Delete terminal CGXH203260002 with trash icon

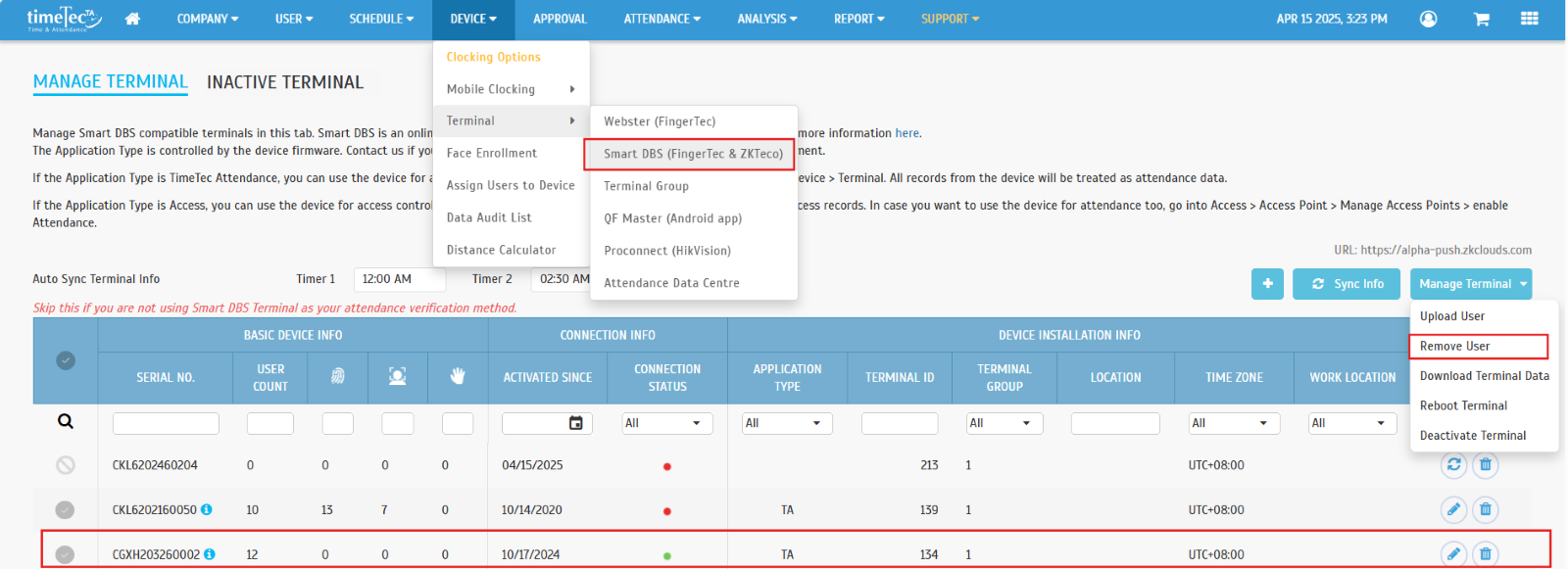[x=1486, y=554]
